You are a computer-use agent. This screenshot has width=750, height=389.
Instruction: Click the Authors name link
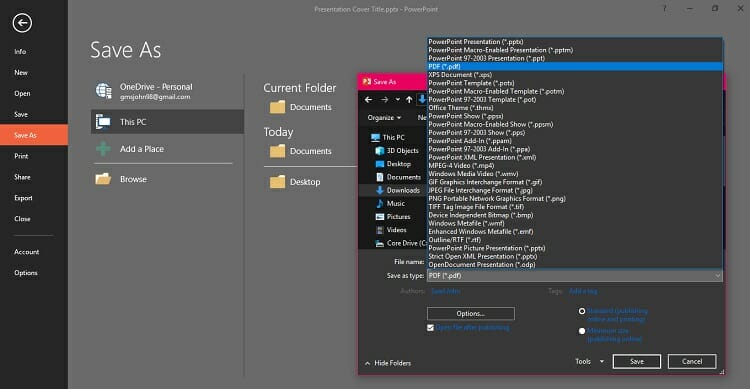pyautogui.click(x=445, y=291)
